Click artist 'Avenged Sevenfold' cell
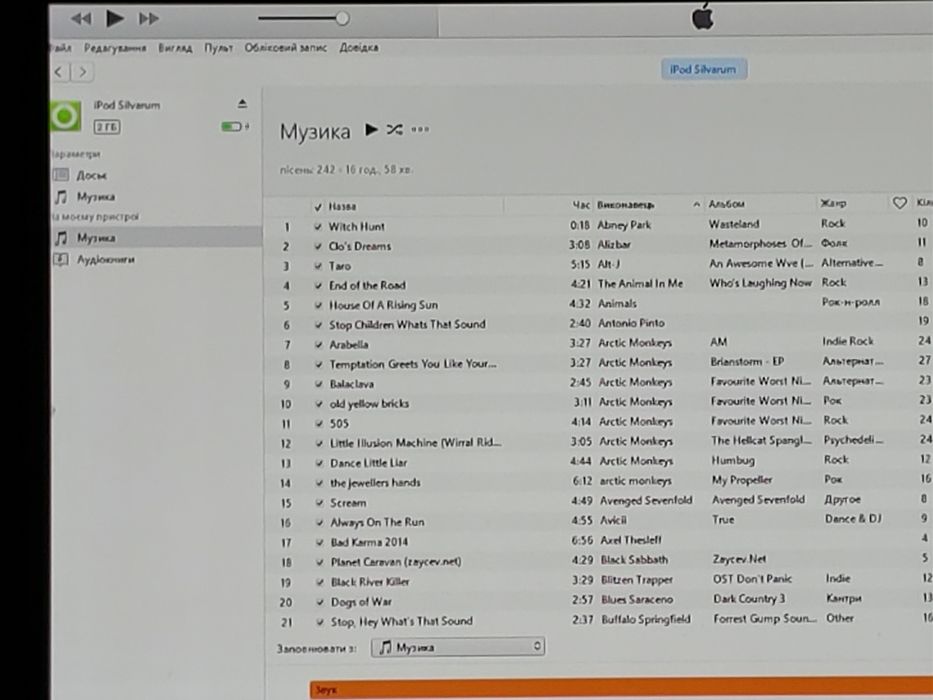 point(646,501)
